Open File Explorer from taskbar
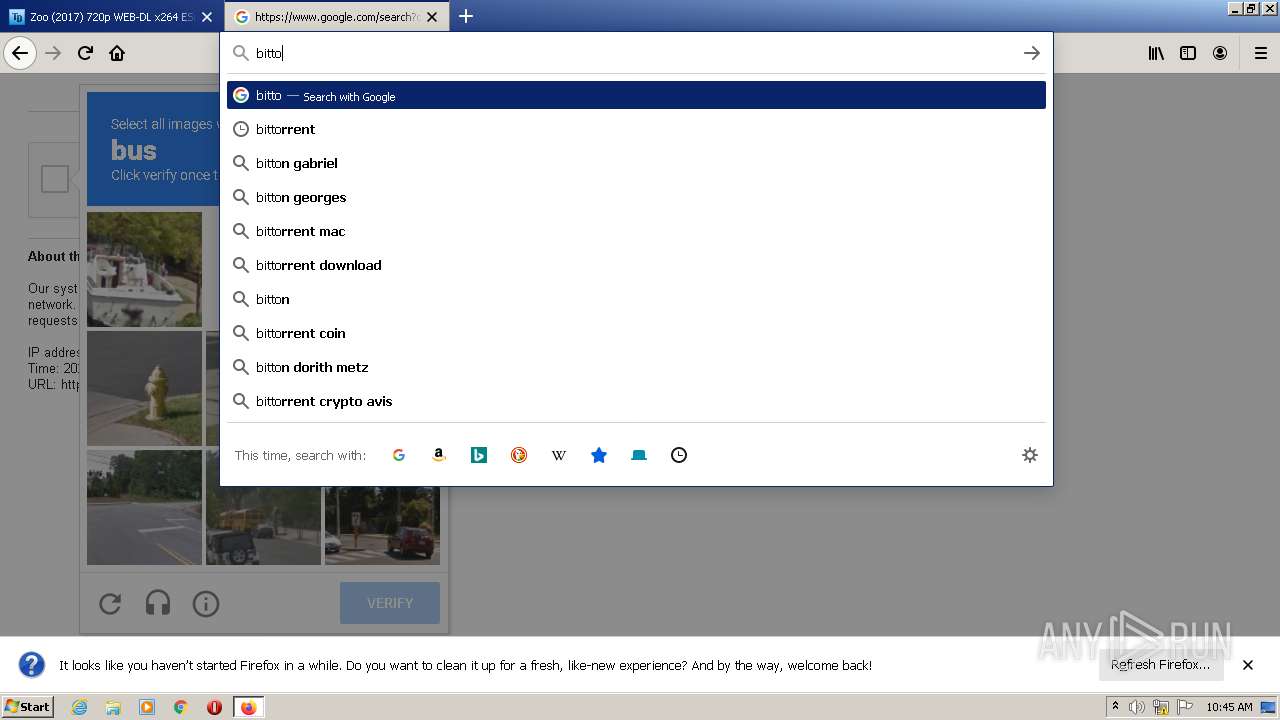This screenshot has width=1280, height=720. [113, 707]
